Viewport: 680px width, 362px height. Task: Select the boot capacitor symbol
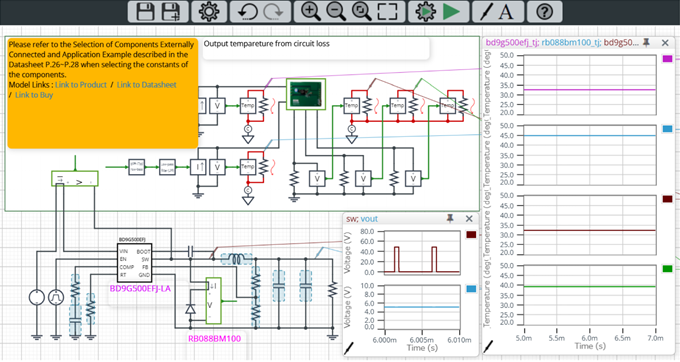190,251
